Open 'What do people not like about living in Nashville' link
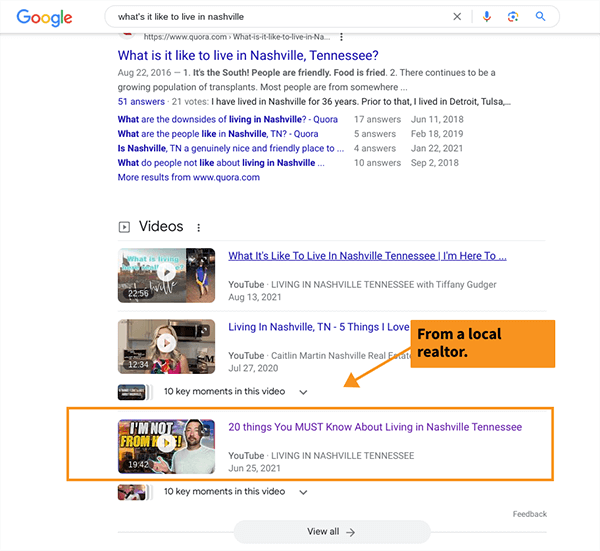Viewport: 600px width, 551px height. point(221,163)
